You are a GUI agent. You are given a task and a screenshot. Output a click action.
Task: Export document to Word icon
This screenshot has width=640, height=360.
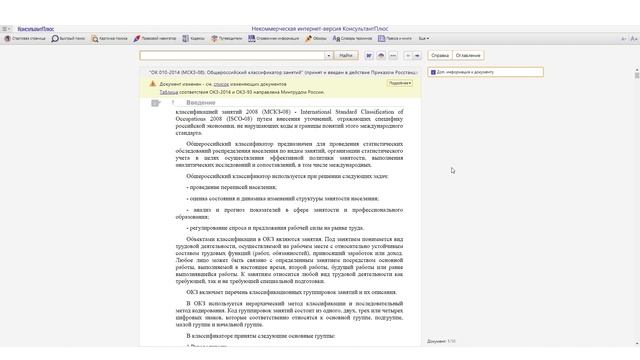[369, 56]
